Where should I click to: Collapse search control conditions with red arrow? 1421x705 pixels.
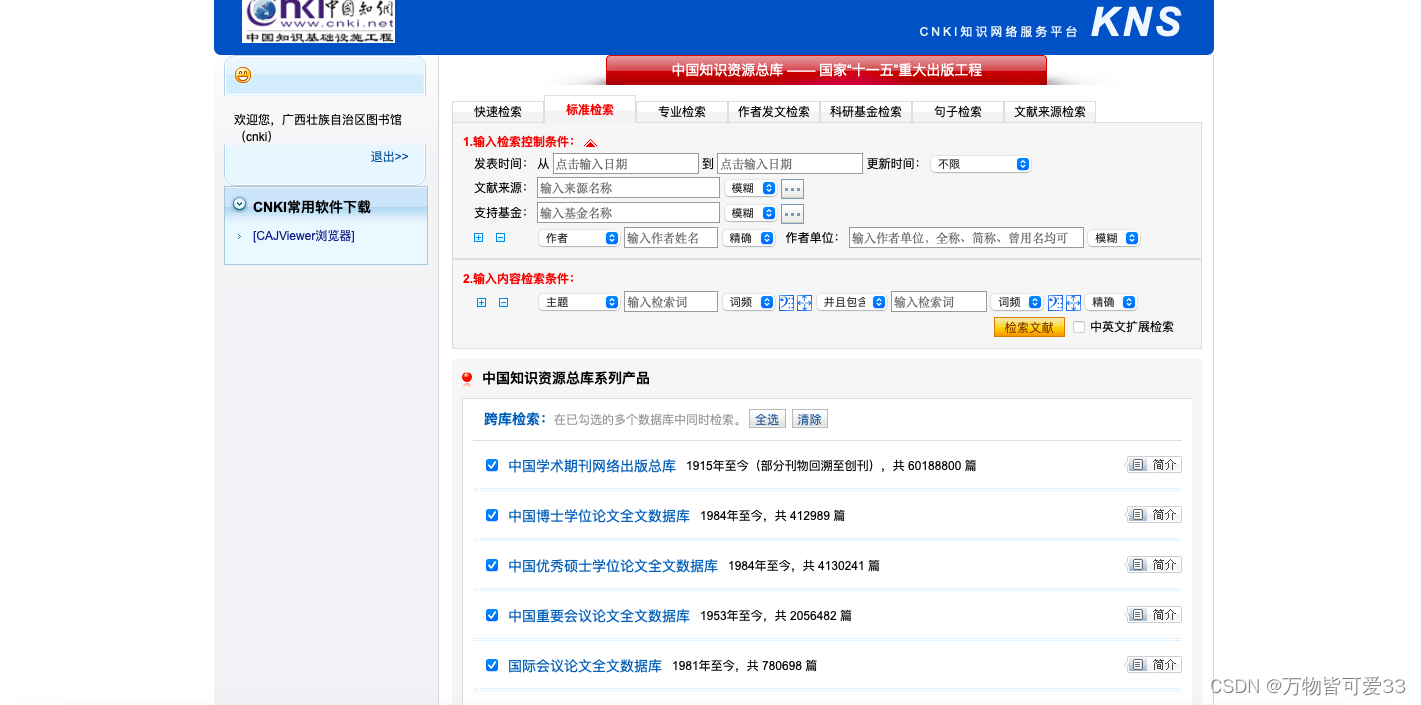[x=590, y=143]
